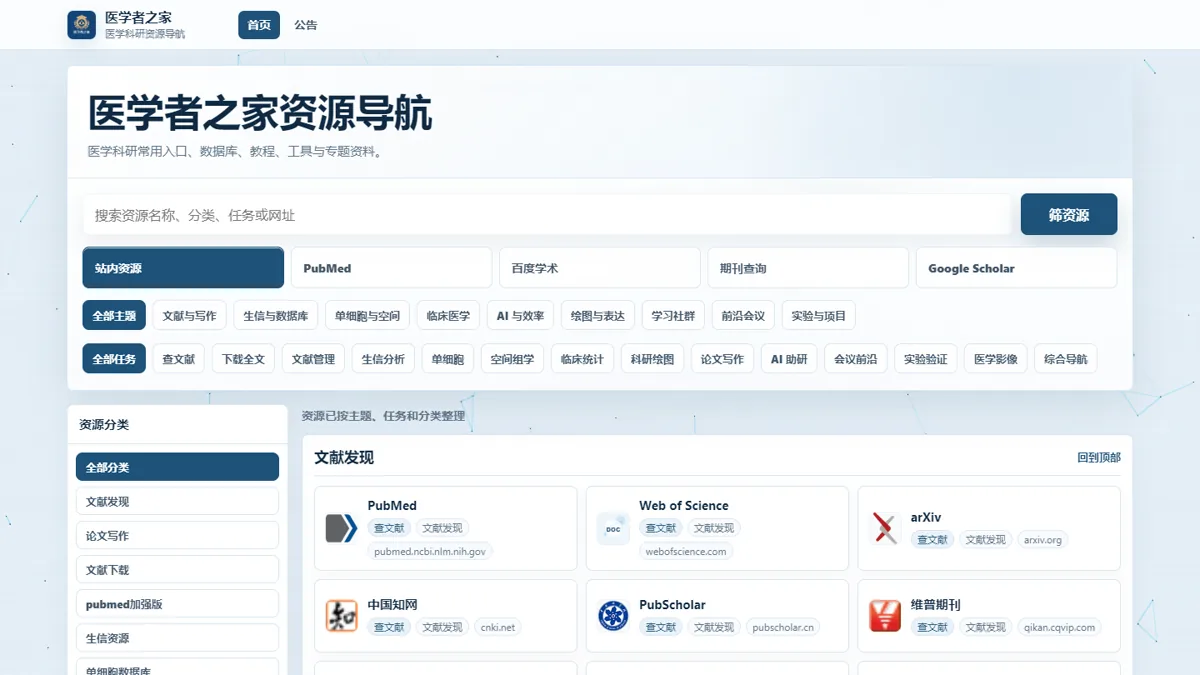Select the 单细胞 task chip
This screenshot has width=1200, height=675.
click(x=448, y=359)
